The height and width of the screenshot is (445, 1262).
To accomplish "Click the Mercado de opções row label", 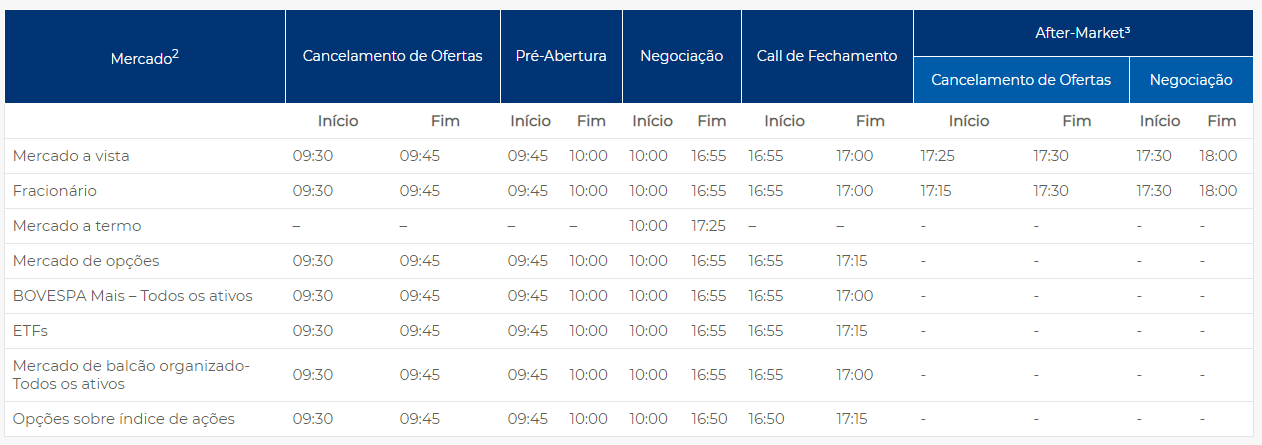I will coord(86,261).
